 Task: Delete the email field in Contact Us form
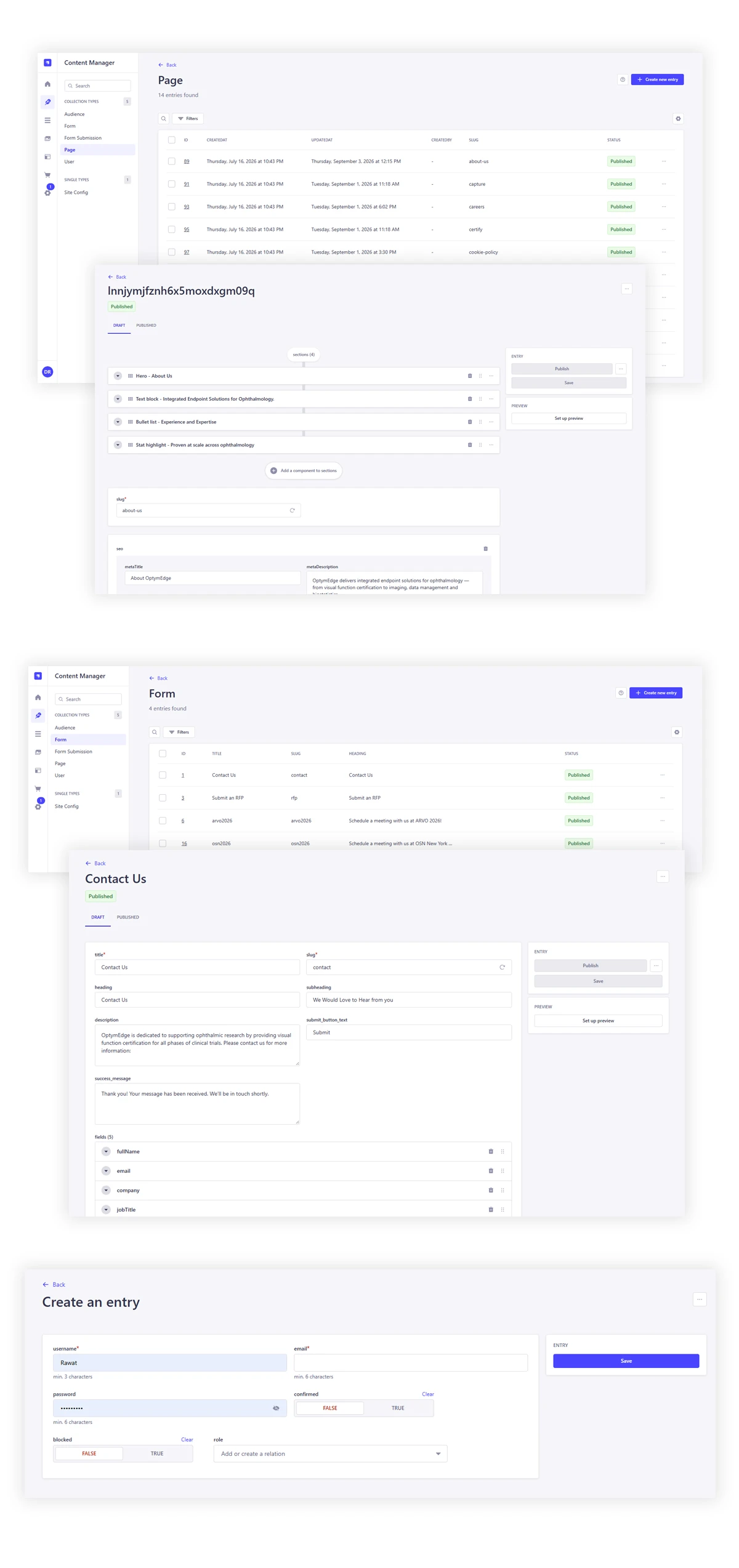491,1171
